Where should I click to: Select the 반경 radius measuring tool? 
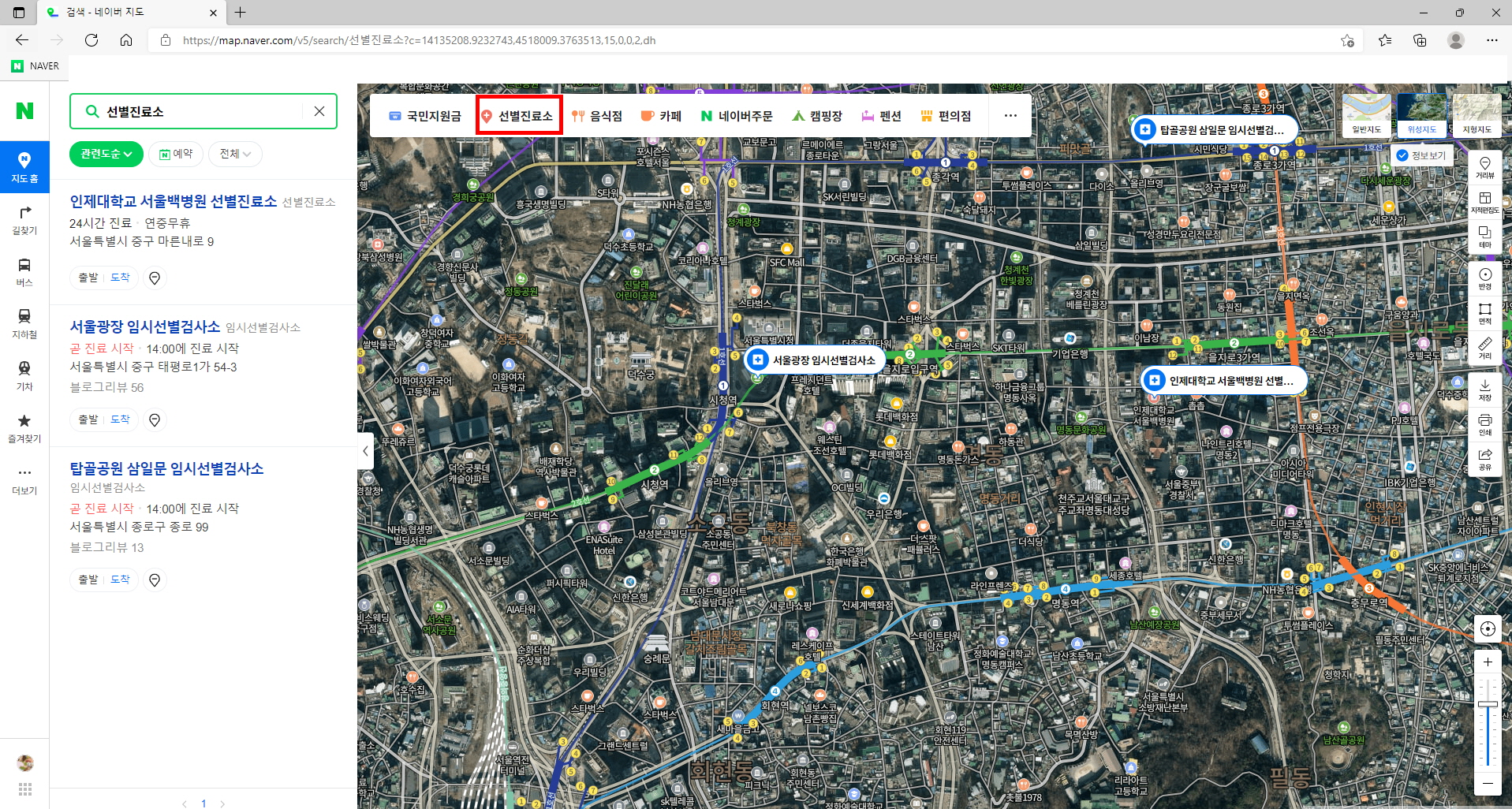(x=1485, y=278)
